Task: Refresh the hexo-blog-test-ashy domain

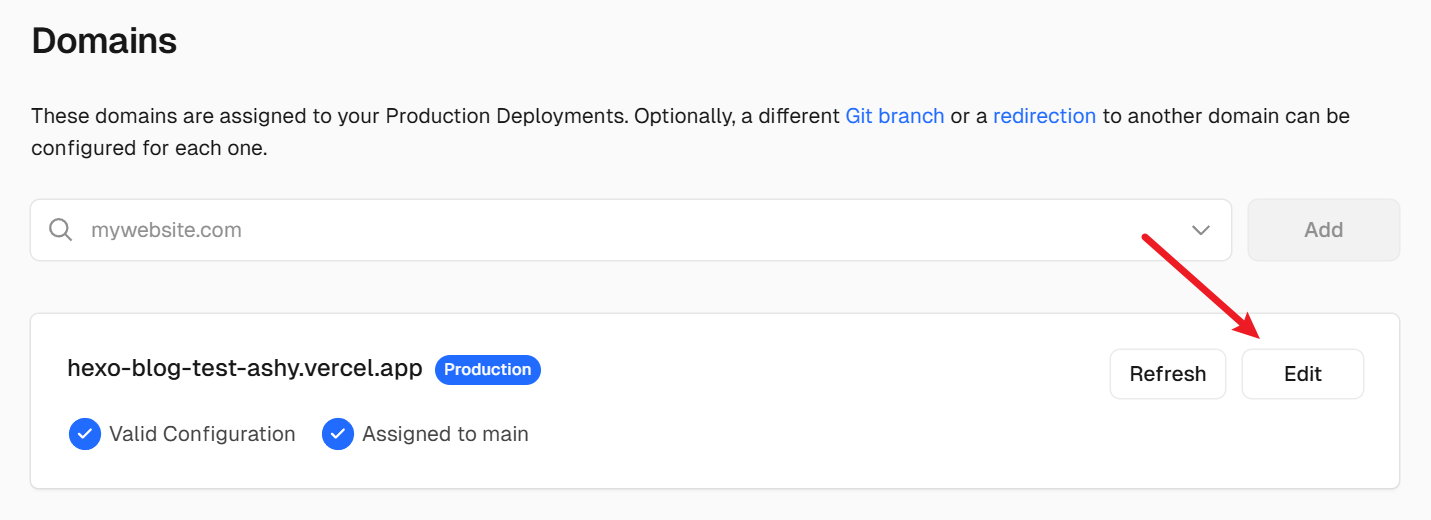Action: [x=1167, y=374]
